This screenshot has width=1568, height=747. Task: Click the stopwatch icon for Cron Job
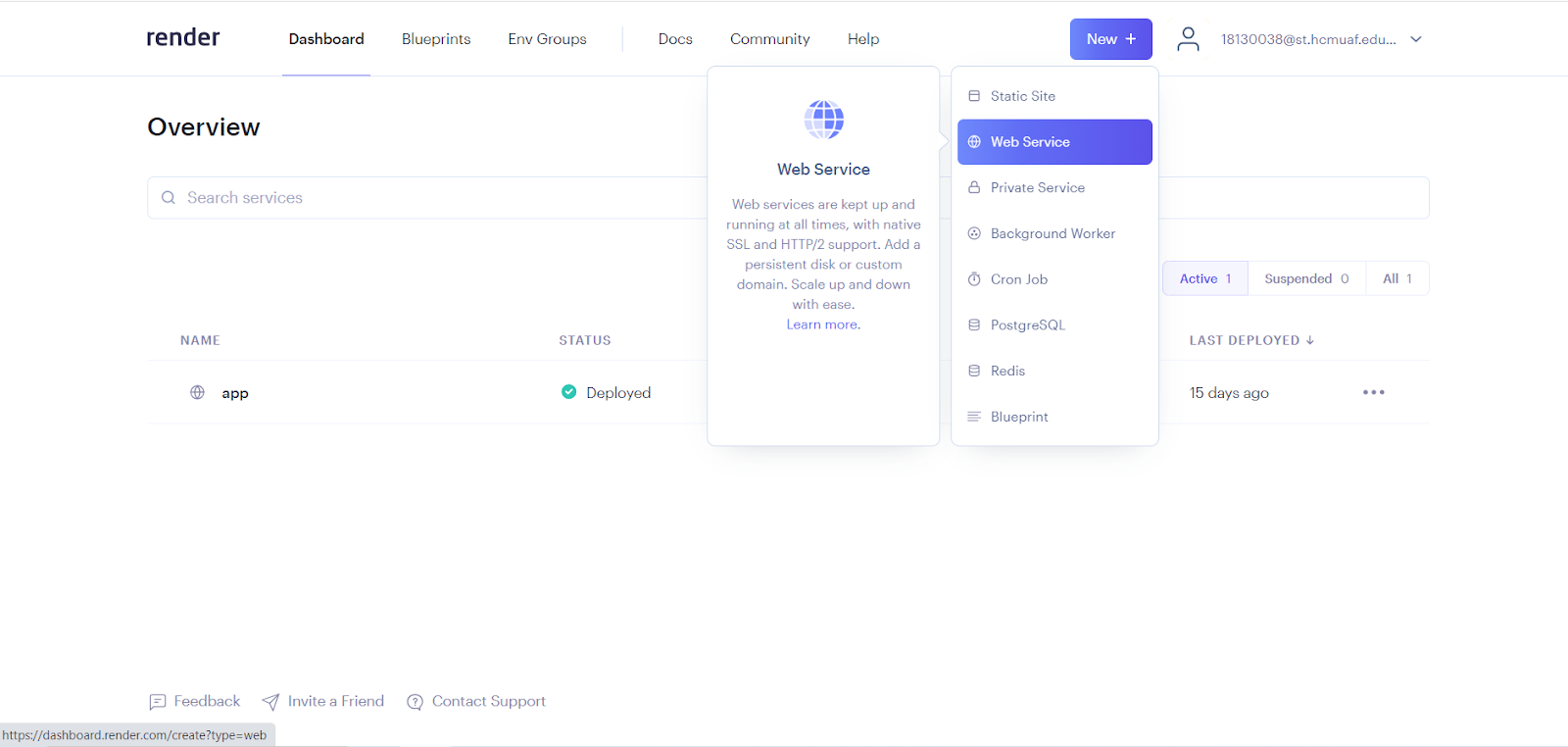[x=974, y=279]
